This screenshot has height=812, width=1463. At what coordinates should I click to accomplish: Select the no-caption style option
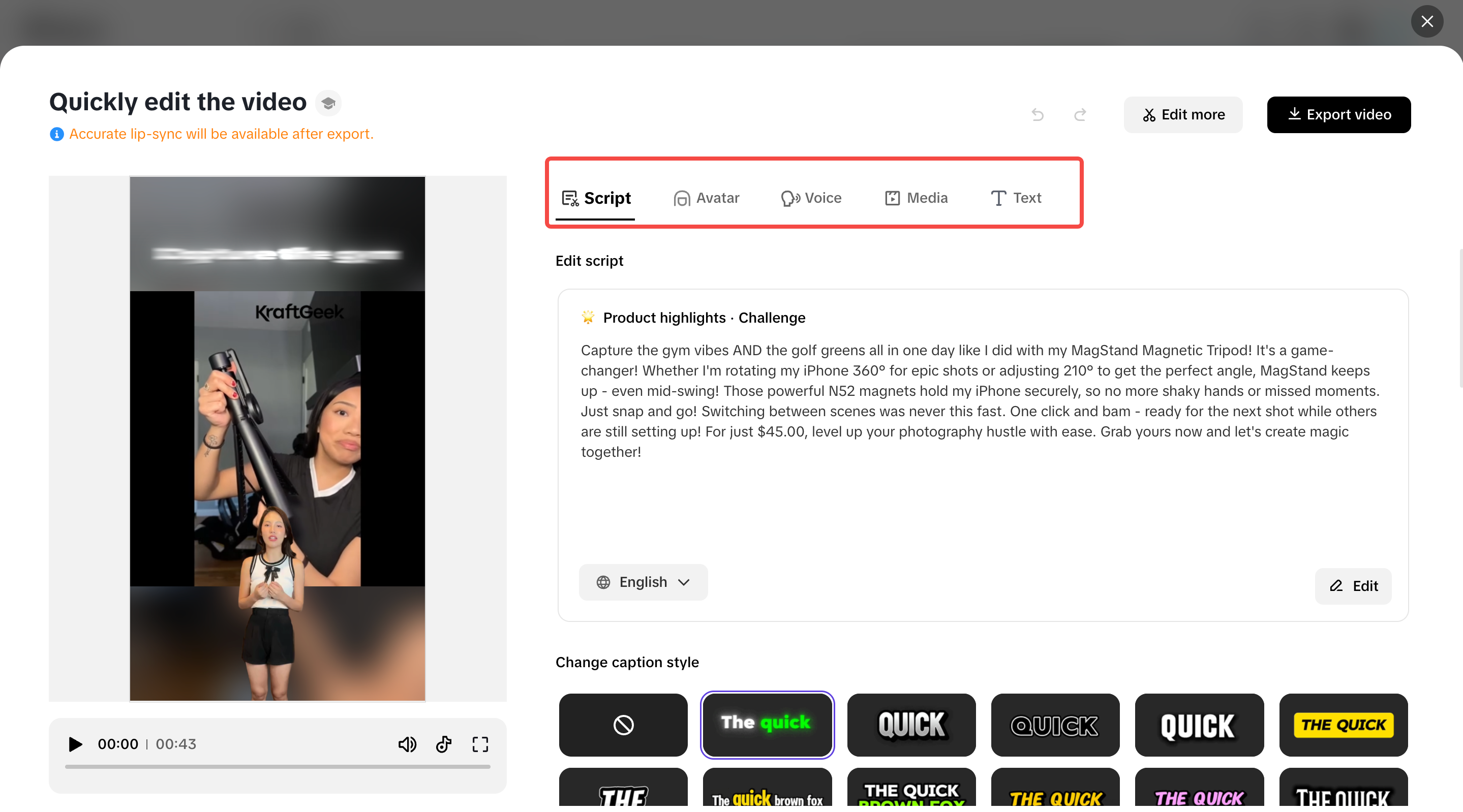pos(623,725)
